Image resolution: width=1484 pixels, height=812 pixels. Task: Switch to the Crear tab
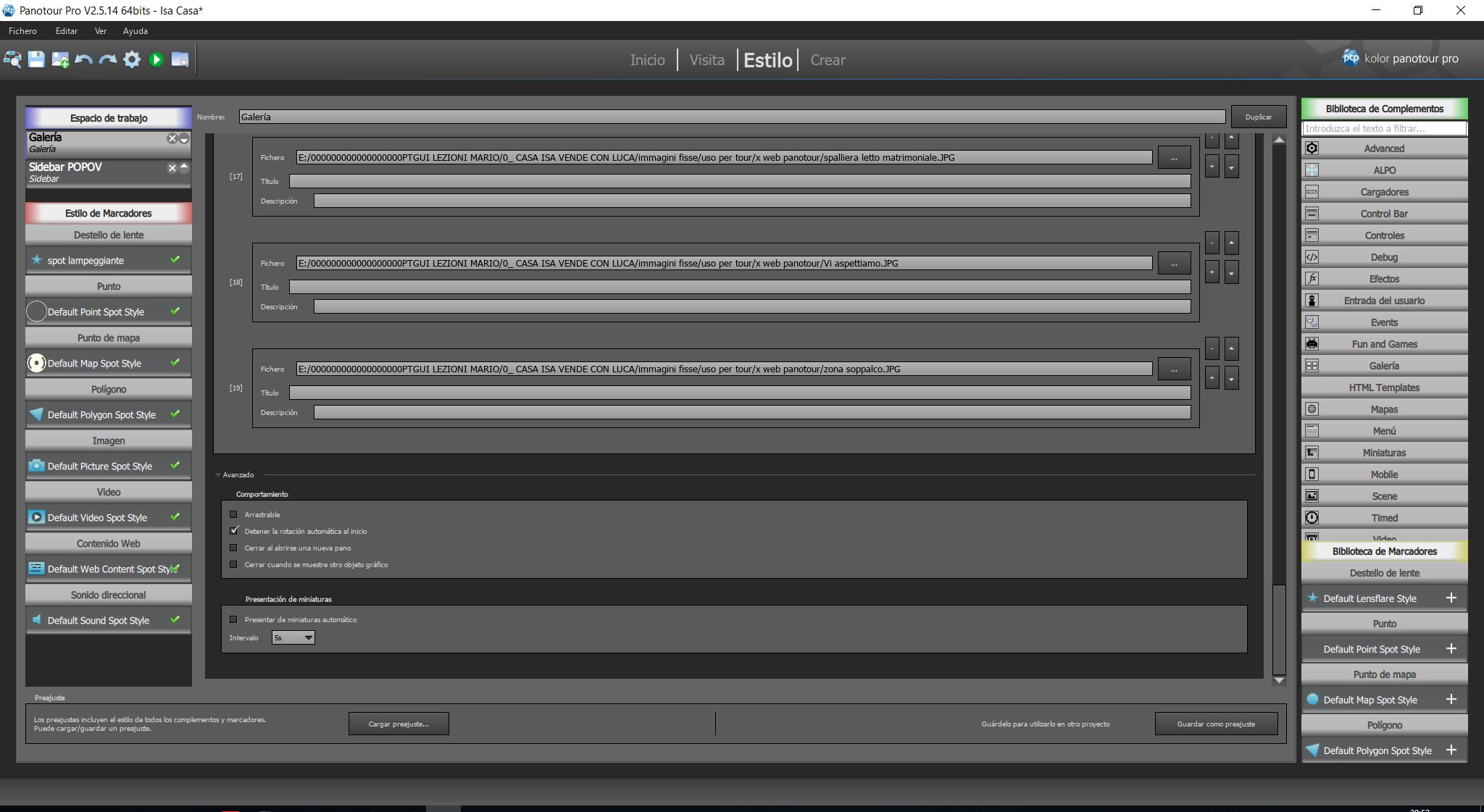point(828,60)
